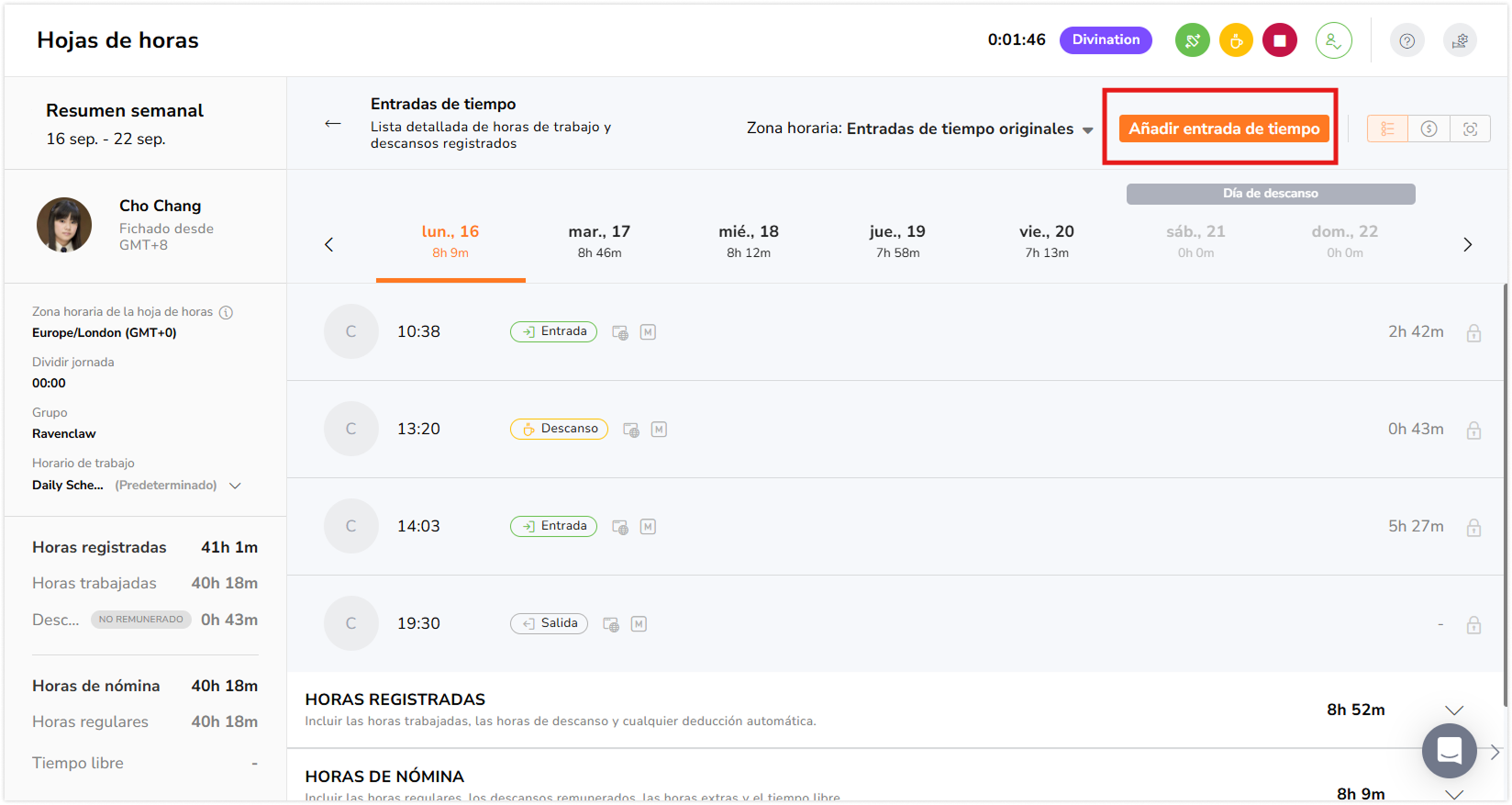Click the right arrow next to the chat bubble
Image resolution: width=1512 pixels, height=805 pixels.
(x=1495, y=752)
